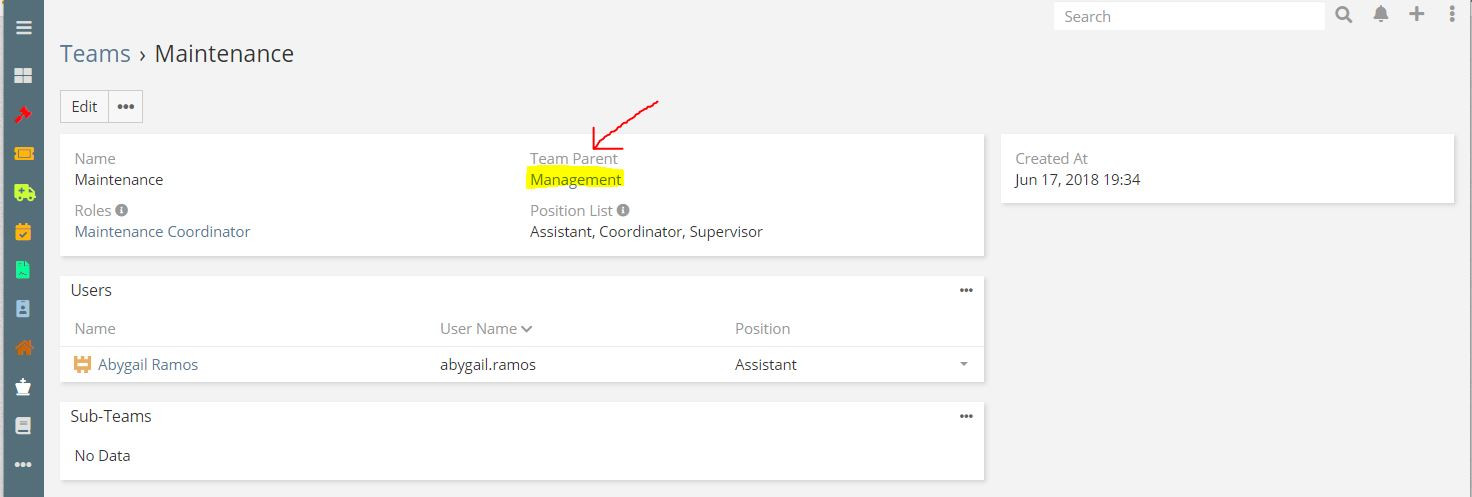Open the Edit button's more-actions dropdown
1472x497 pixels.
[125, 107]
